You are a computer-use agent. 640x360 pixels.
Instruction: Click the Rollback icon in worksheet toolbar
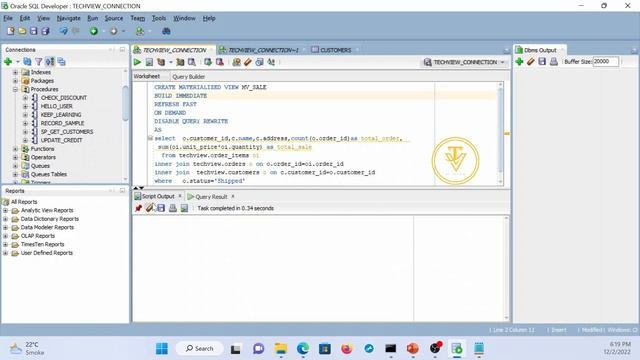220,62
